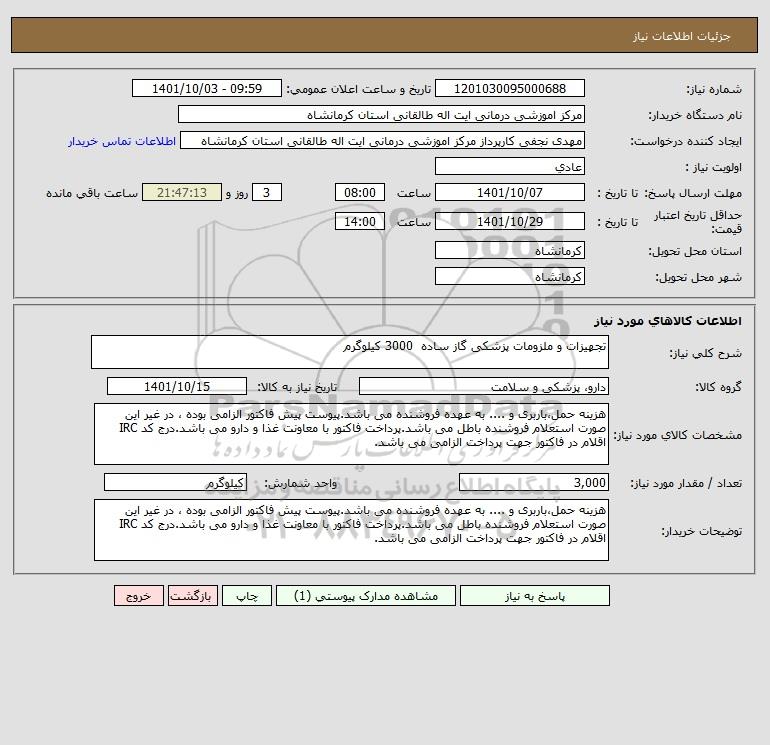Click the خروج exit button
Viewport: 770px width, 745px height.
coord(138,596)
